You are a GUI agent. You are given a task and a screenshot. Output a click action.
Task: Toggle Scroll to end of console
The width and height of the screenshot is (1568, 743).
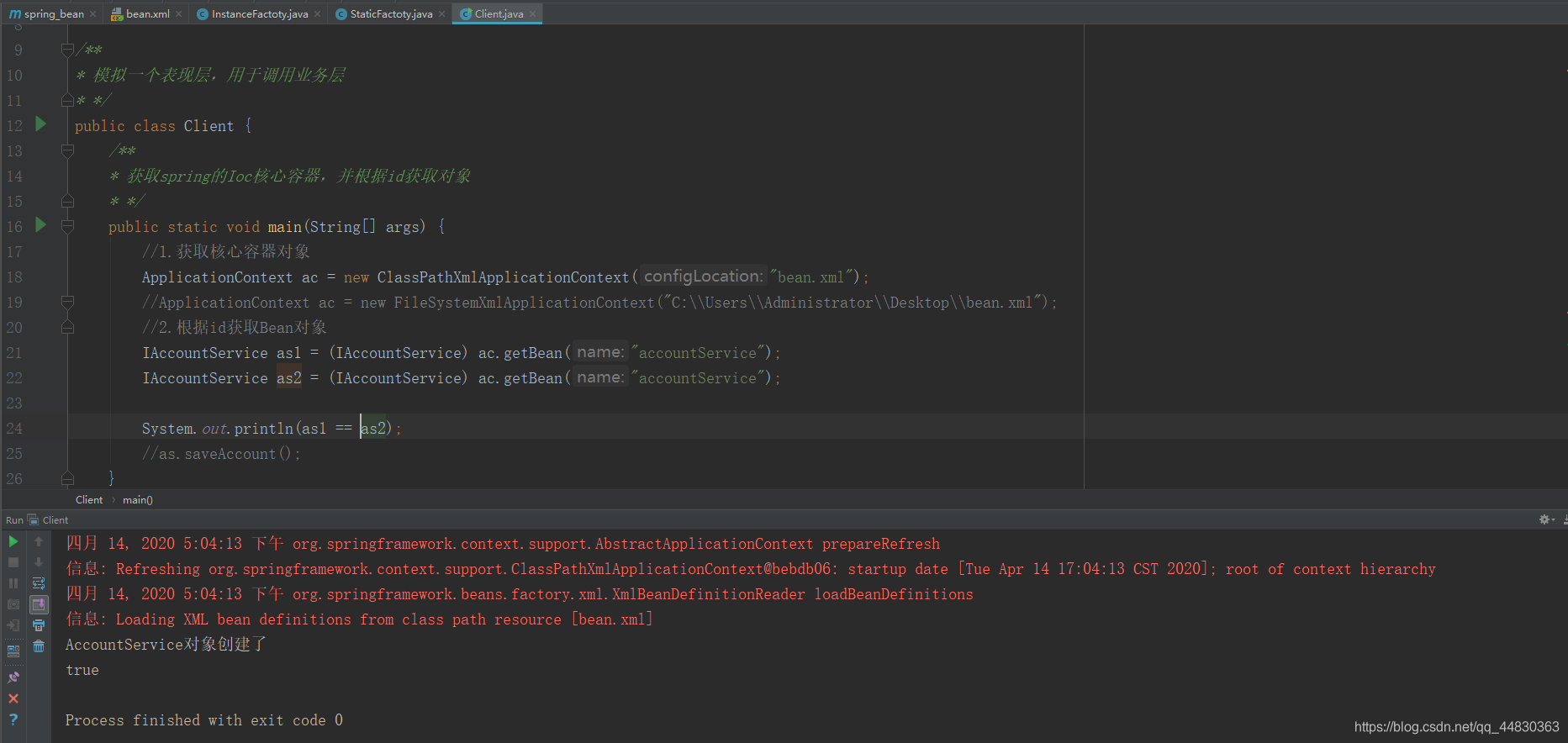click(x=39, y=604)
